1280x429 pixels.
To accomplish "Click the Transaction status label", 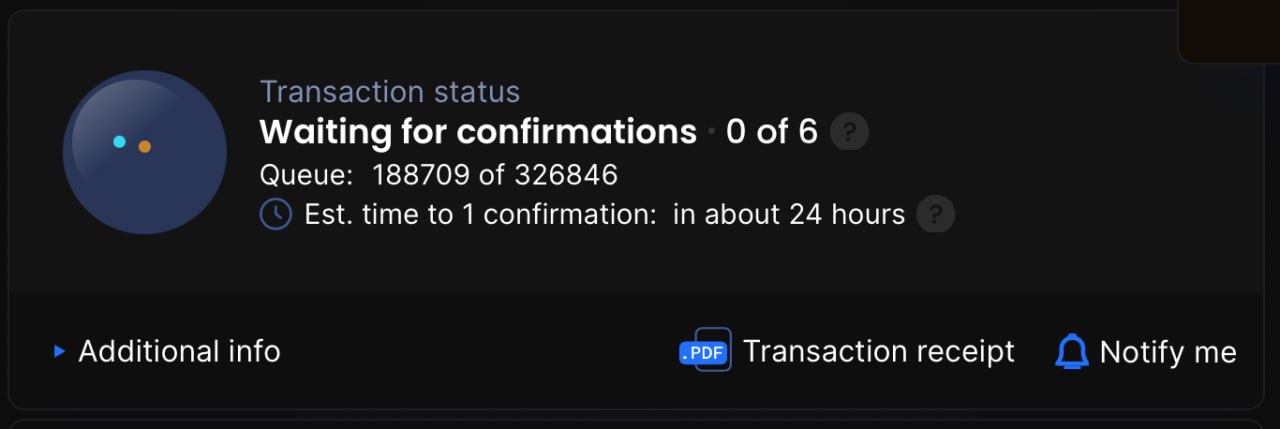I will coord(390,92).
